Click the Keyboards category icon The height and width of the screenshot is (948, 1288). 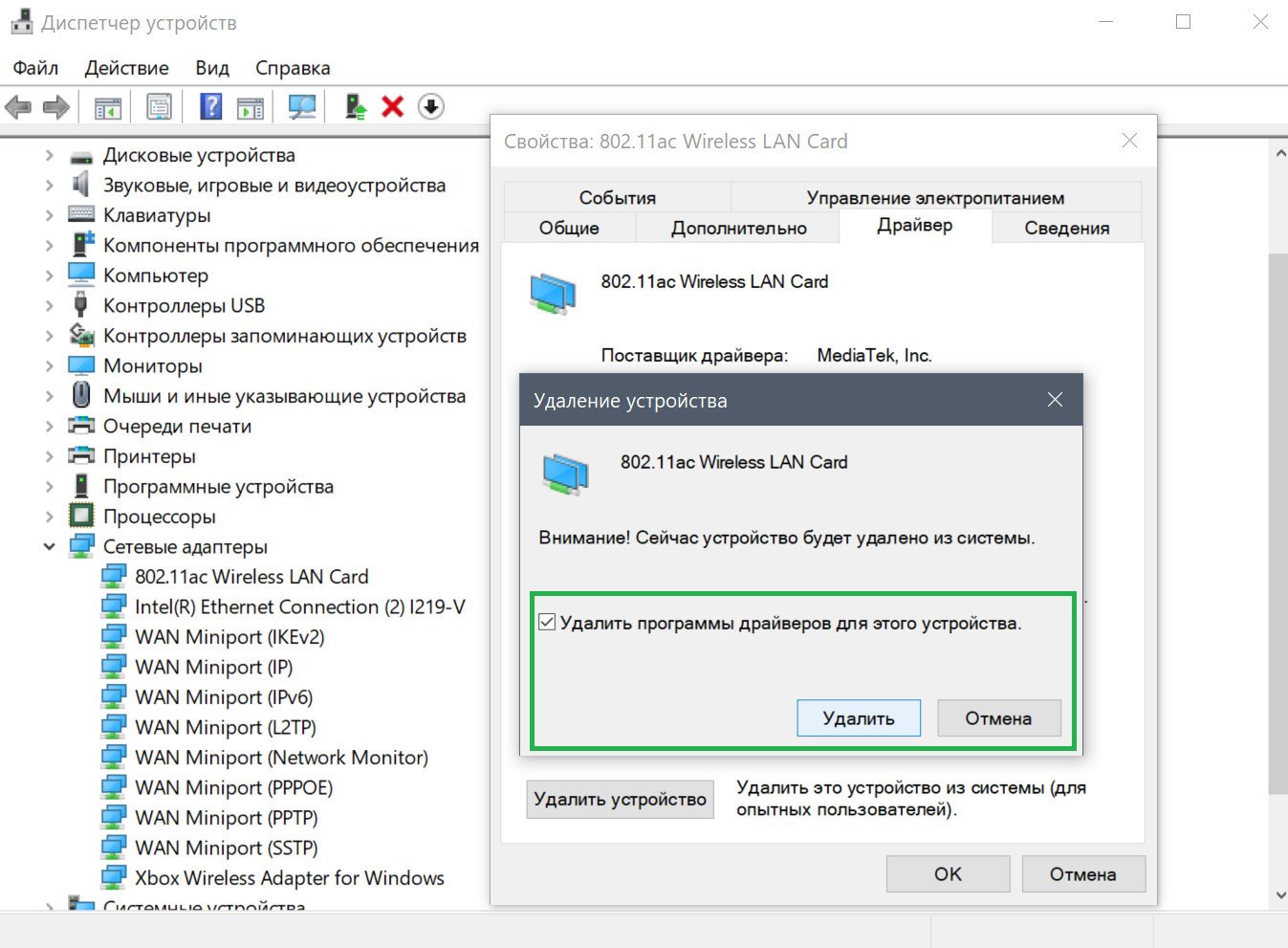click(82, 214)
